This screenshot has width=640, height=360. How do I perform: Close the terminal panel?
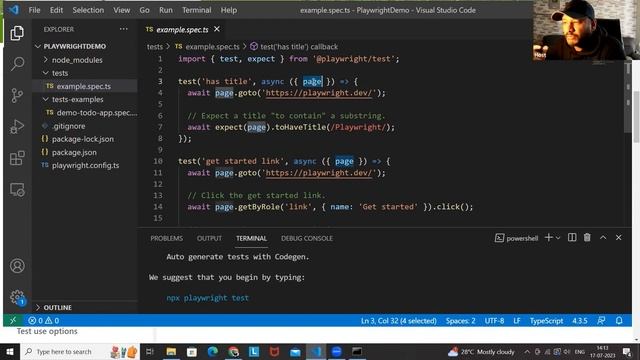pos(618,238)
